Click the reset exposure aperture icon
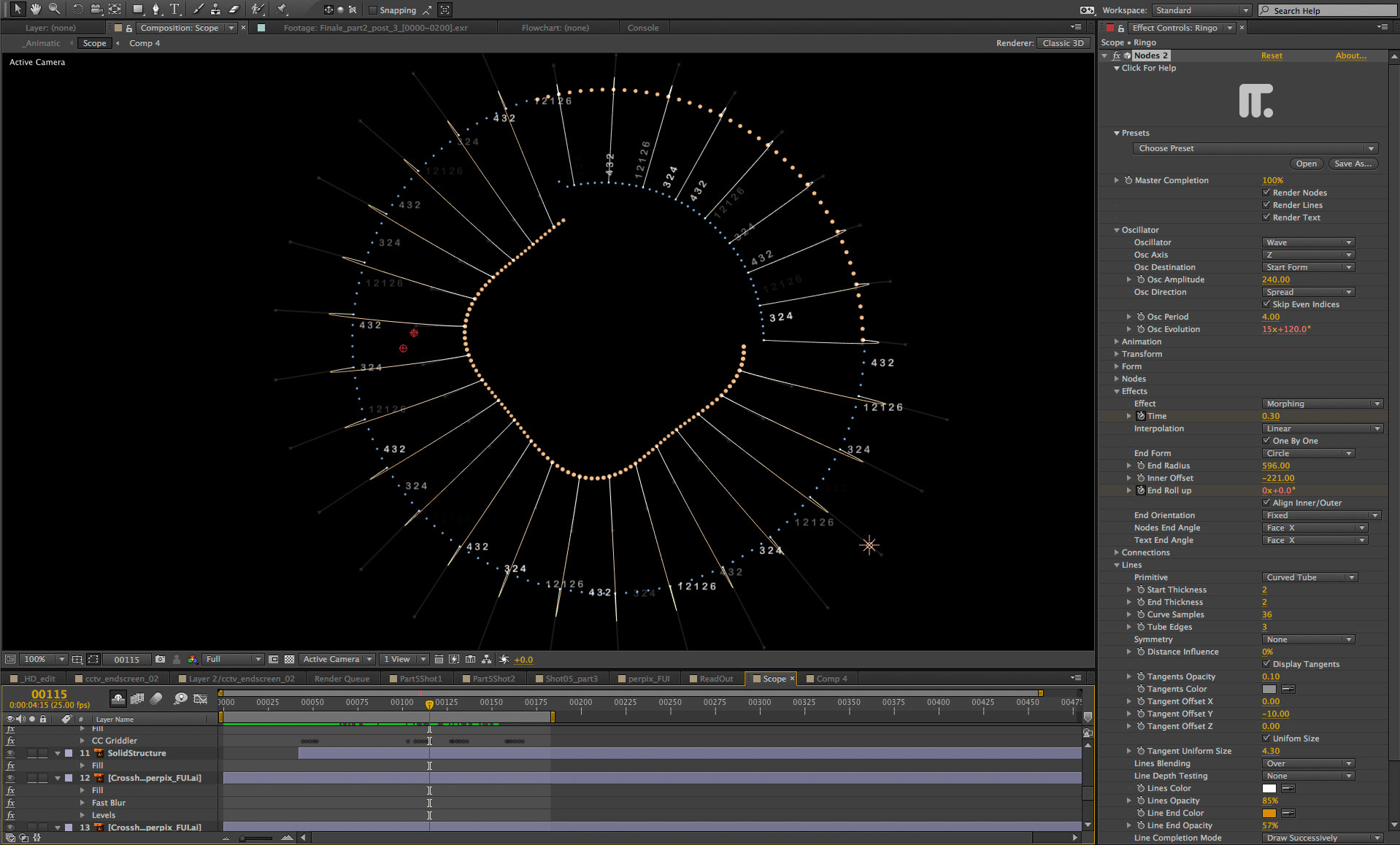The height and width of the screenshot is (845, 1400). pos(504,659)
